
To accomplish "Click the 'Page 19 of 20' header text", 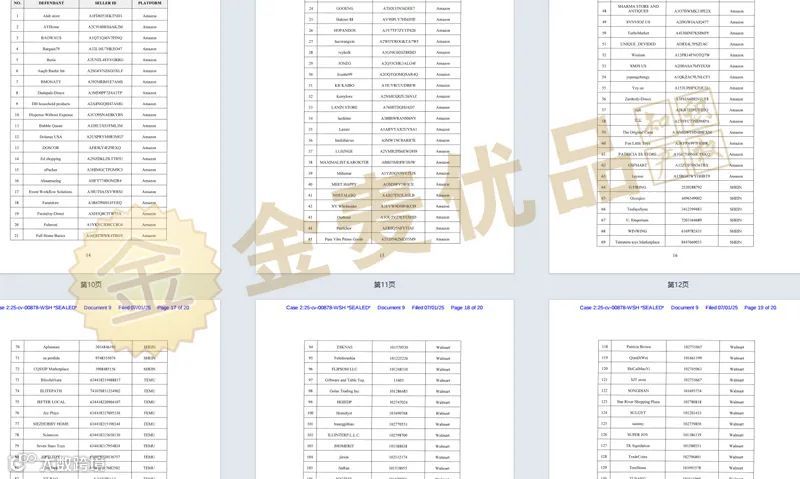I will click(x=760, y=308).
